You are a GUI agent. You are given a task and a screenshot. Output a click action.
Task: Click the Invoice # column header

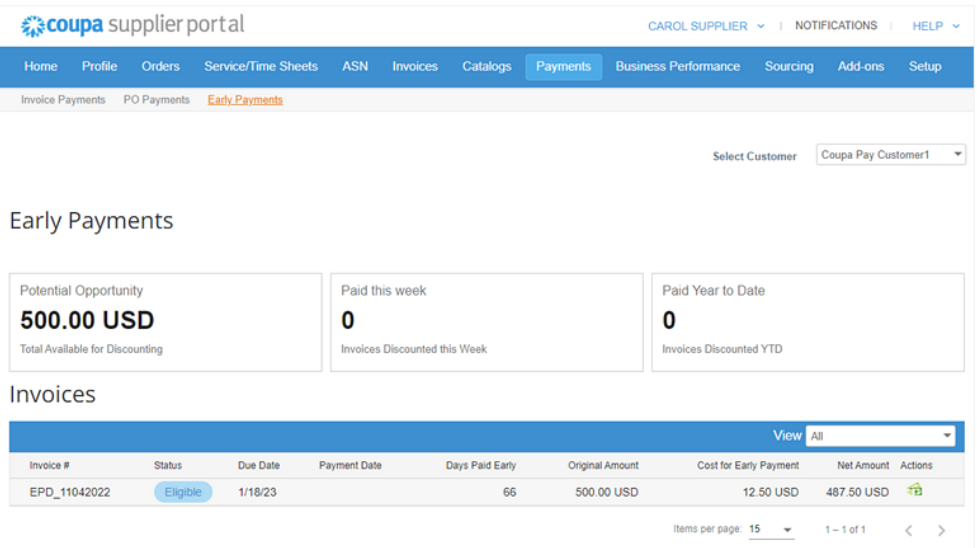[x=49, y=466]
